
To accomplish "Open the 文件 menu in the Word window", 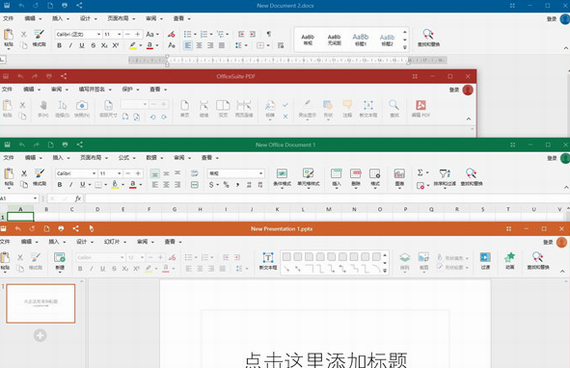I will (8, 18).
